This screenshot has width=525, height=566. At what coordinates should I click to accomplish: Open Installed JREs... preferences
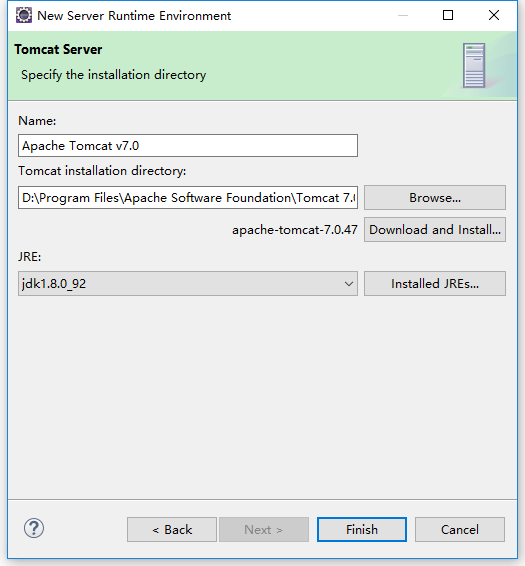click(x=435, y=284)
